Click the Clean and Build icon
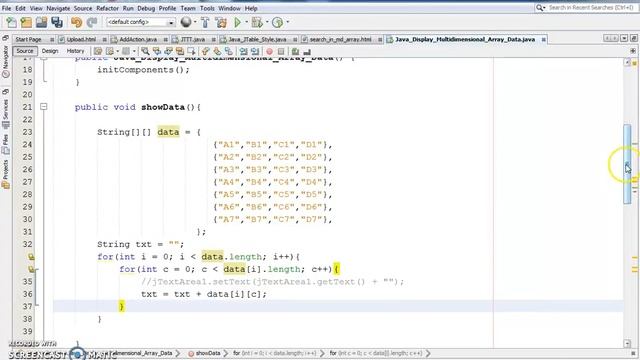This screenshot has height=360, width=640. pyautogui.click(x=221, y=22)
